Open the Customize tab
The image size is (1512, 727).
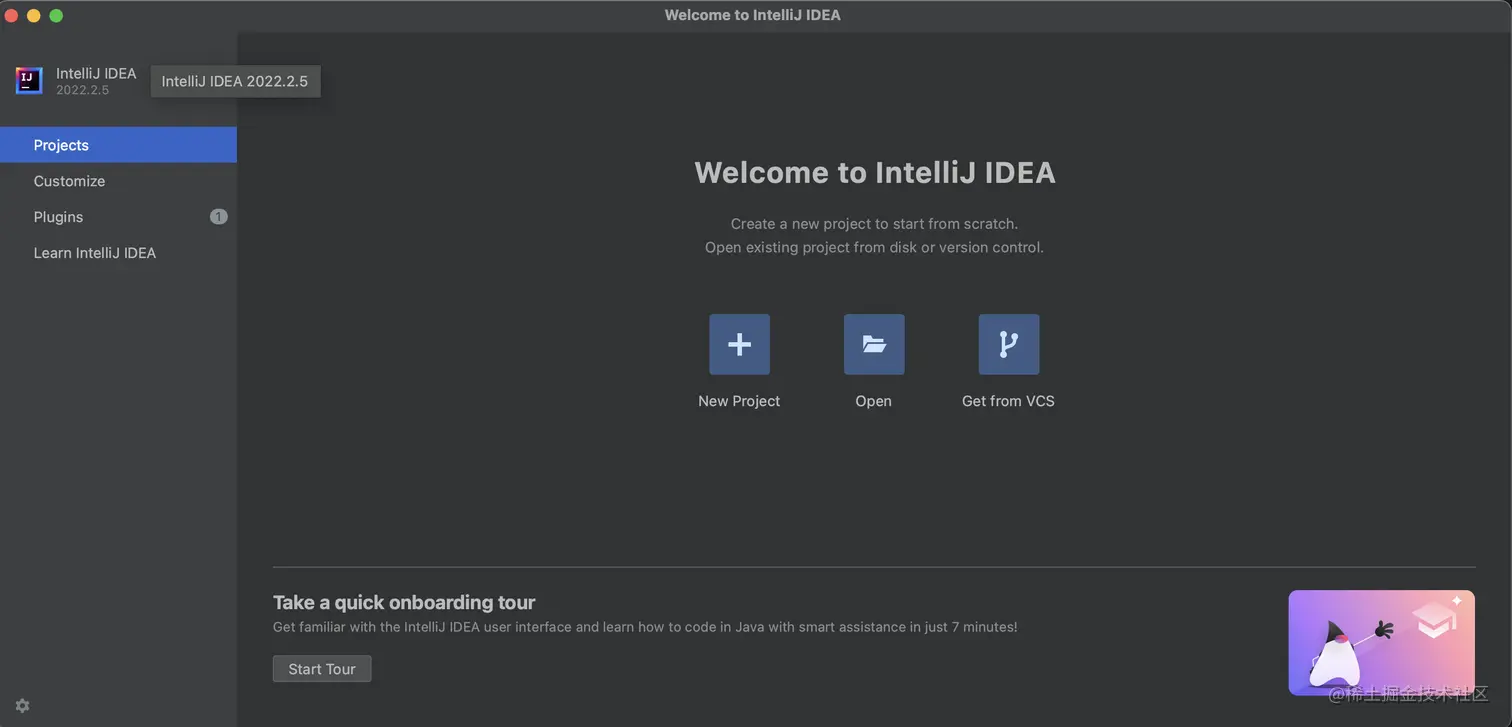118,181
